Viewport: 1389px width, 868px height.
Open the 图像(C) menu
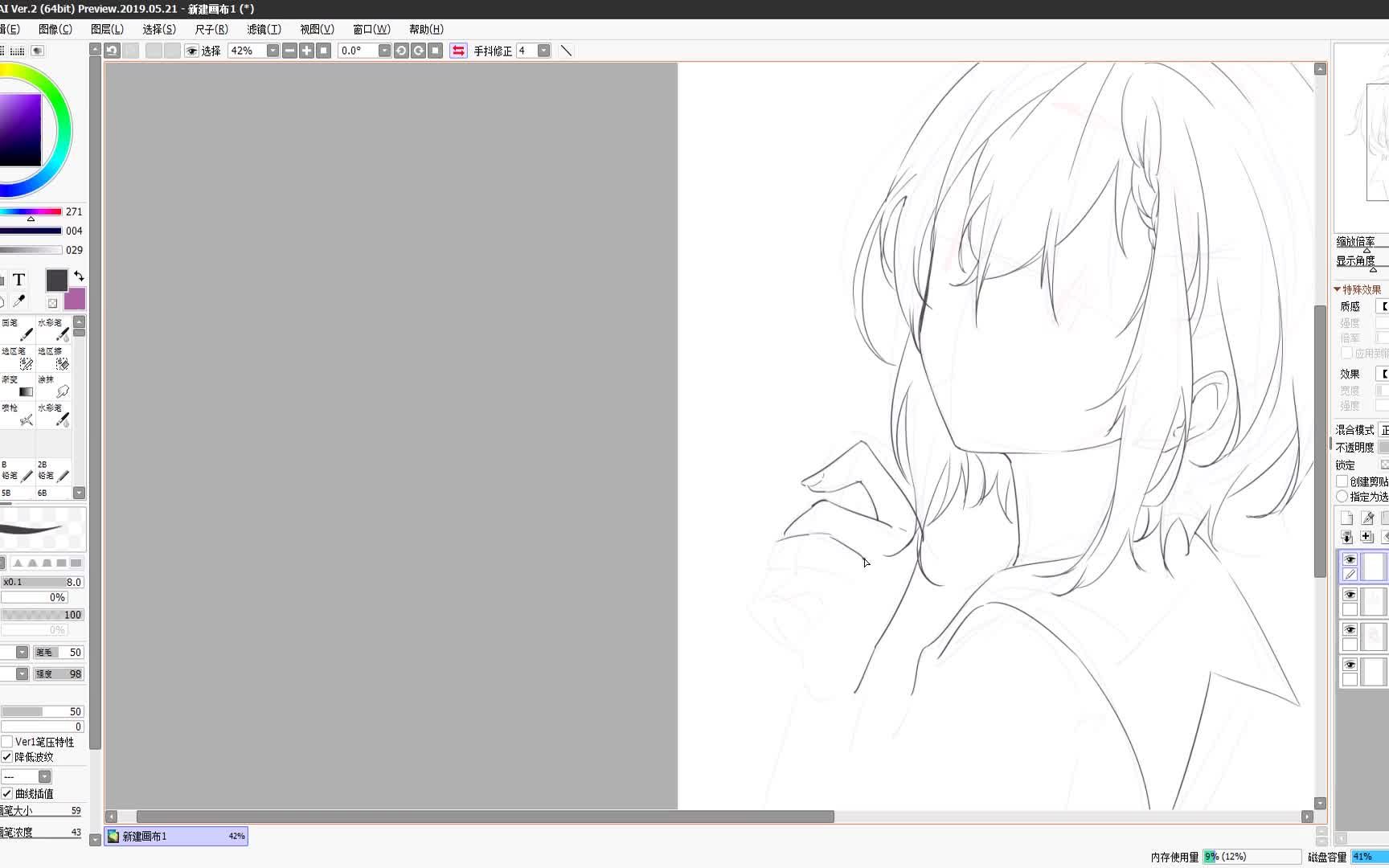click(55, 29)
